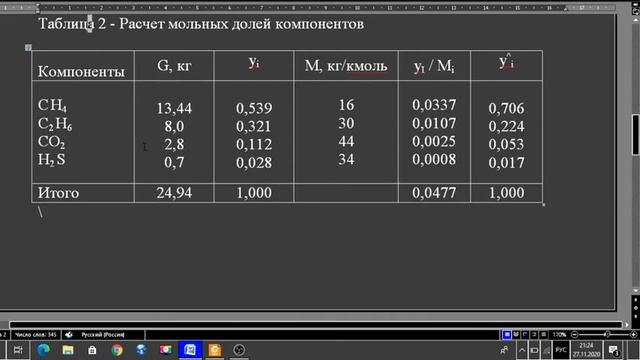
Task: Click the zoom in plus button
Action: (633, 335)
